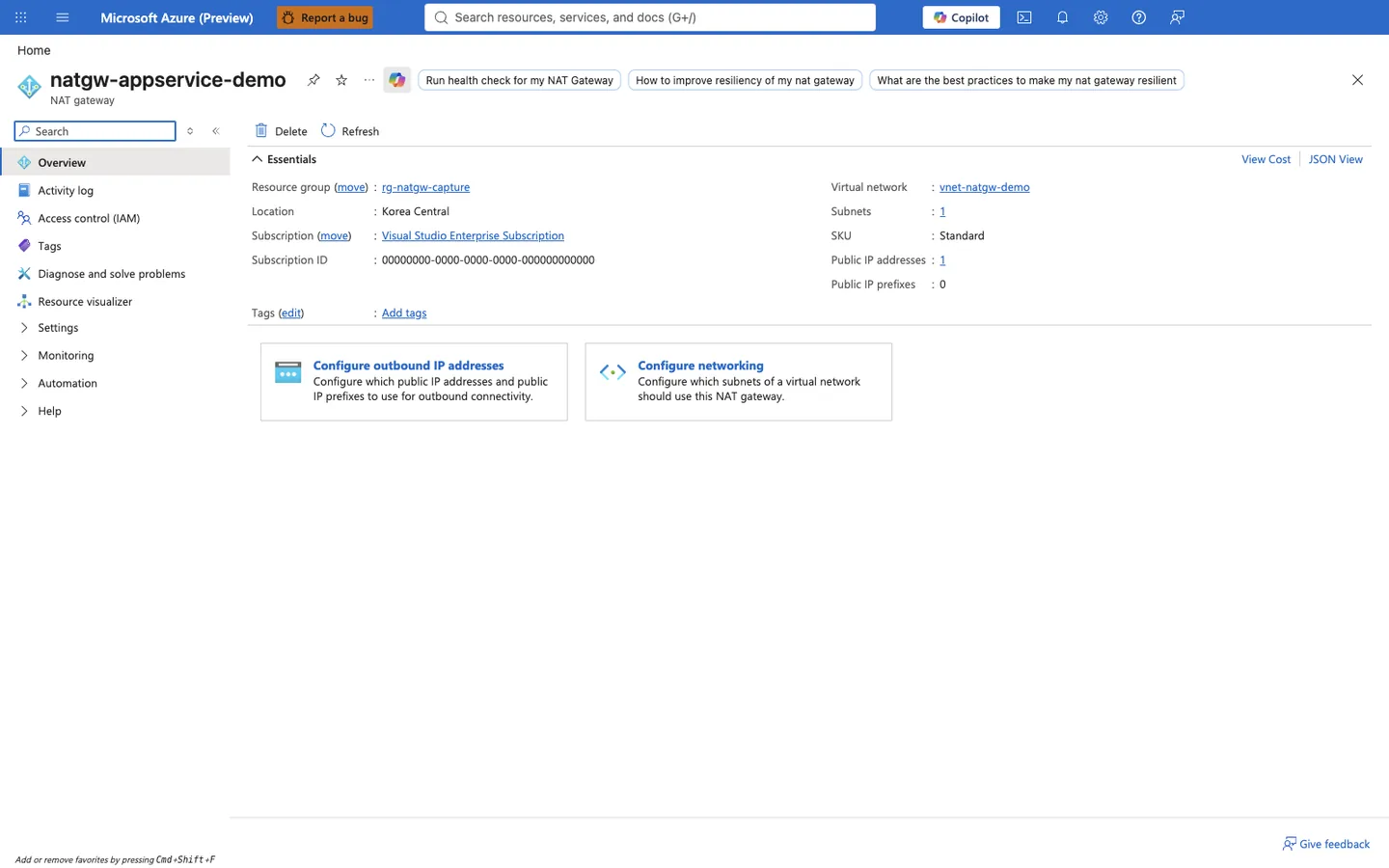Click the Refresh icon
Viewport: 1389px width, 868px height.
click(x=328, y=130)
